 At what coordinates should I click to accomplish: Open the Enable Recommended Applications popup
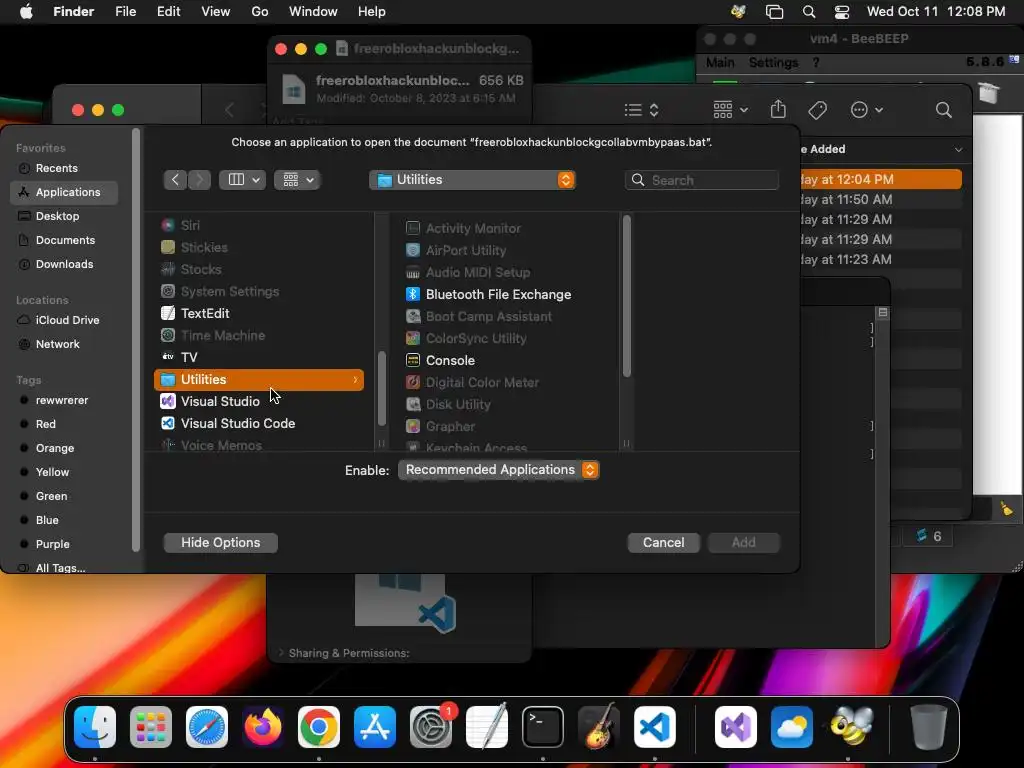(x=498, y=470)
